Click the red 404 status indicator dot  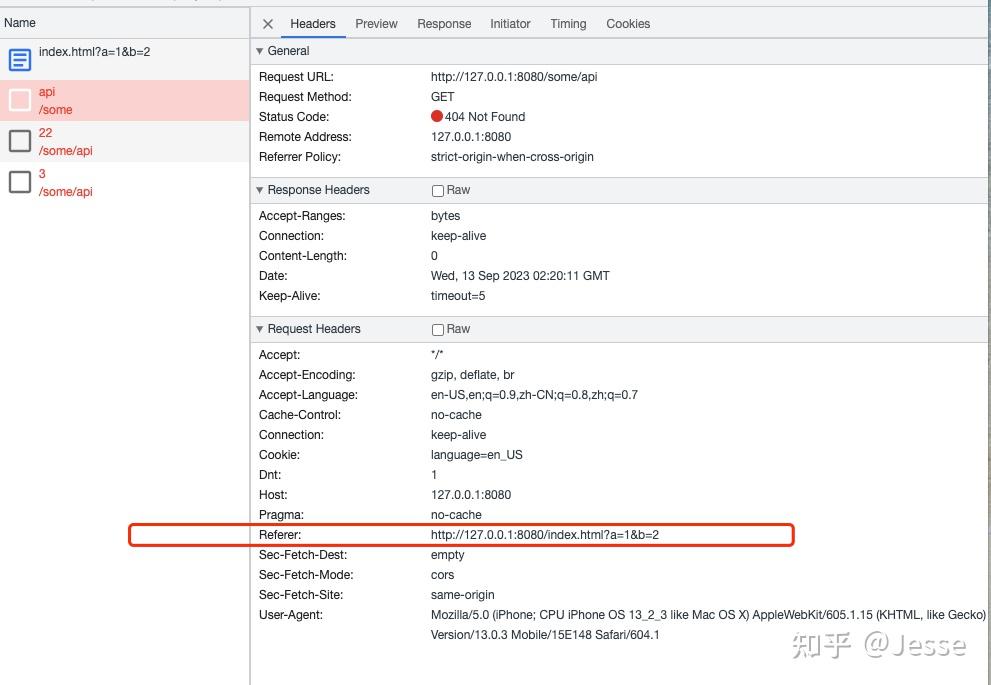point(437,117)
